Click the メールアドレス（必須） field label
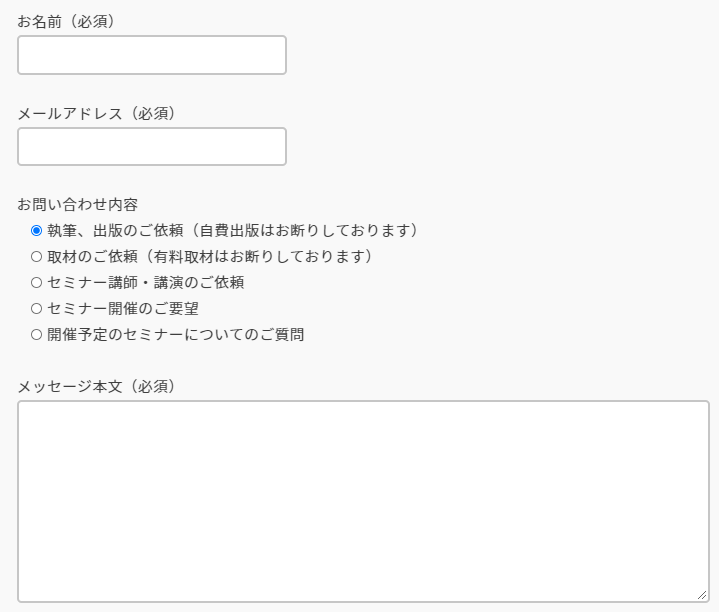 pos(96,113)
